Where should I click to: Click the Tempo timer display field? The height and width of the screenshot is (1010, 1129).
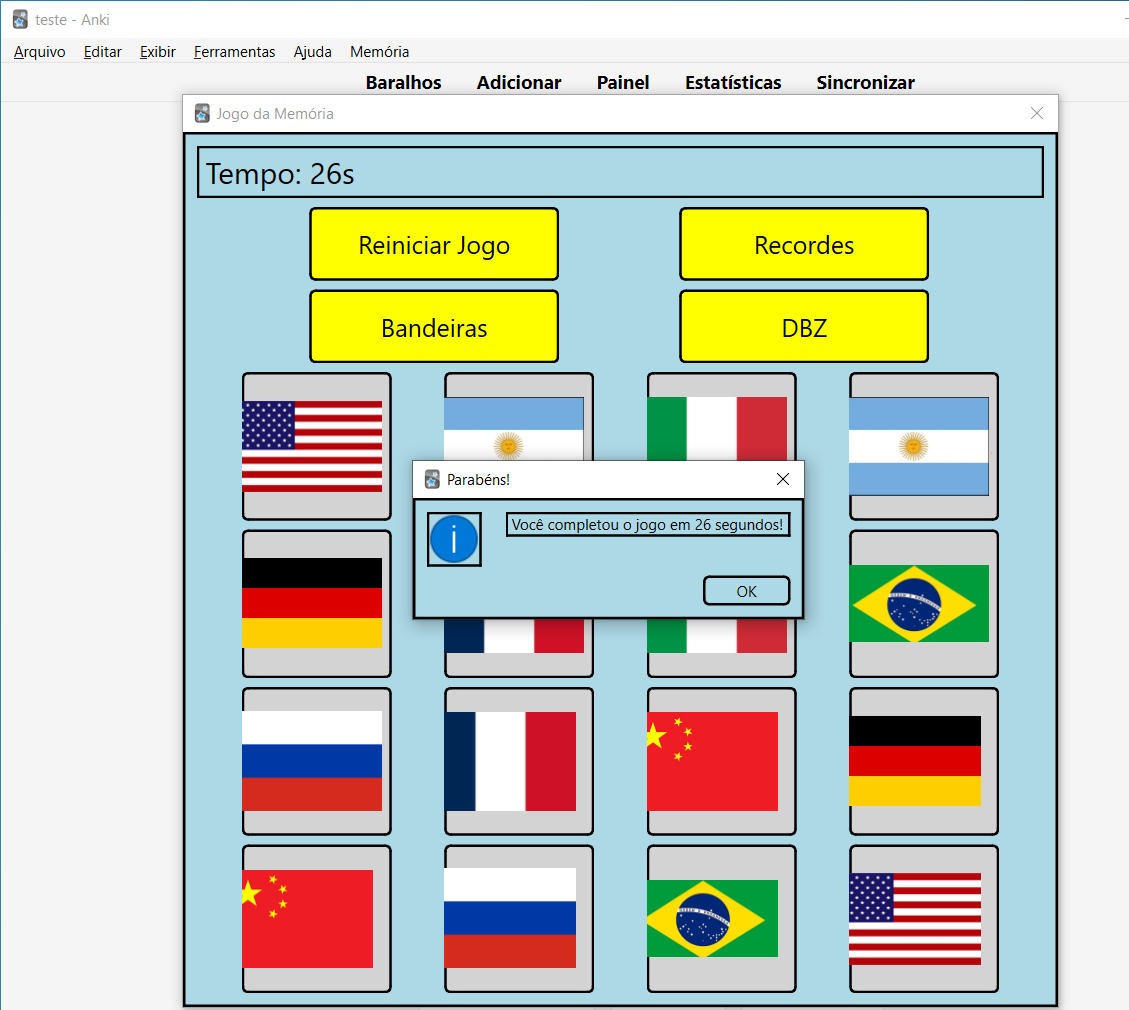620,173
